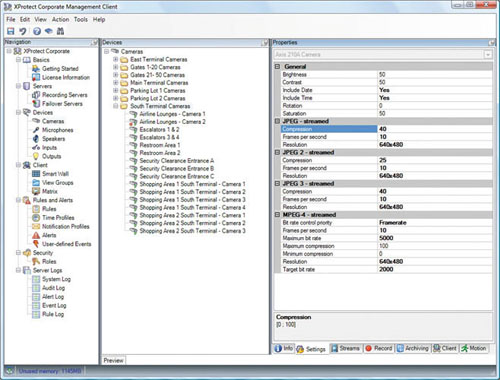
Task: Open the Help menu
Action: point(99,19)
